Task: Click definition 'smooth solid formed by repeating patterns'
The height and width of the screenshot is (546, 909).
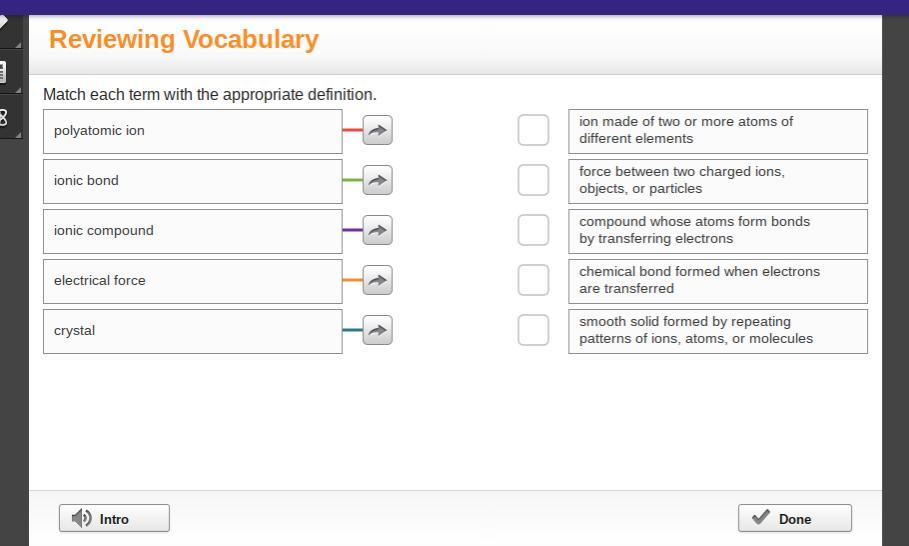Action: (x=717, y=331)
